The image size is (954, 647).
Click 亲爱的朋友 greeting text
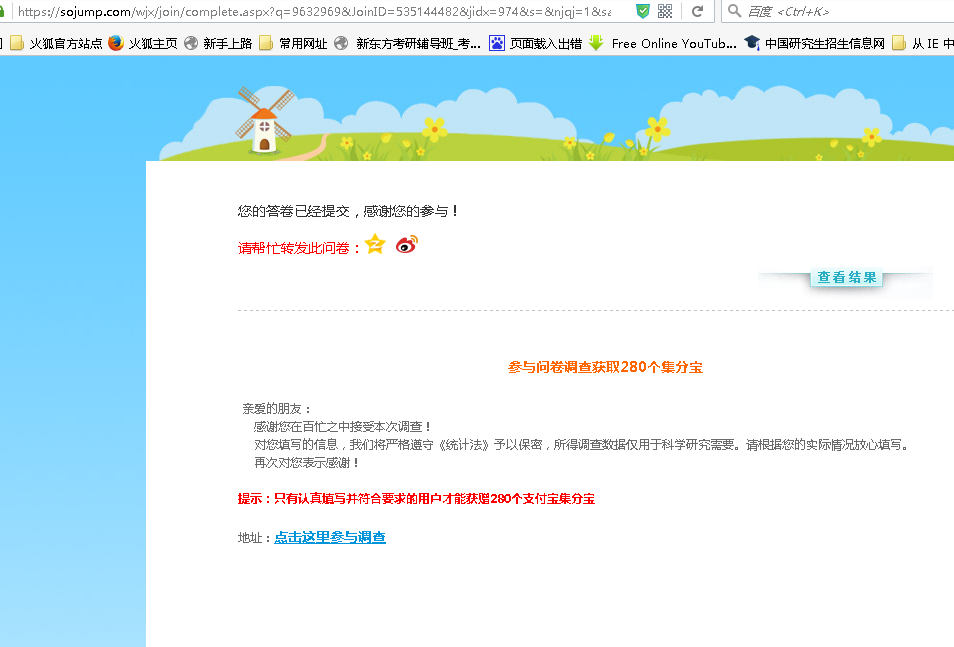coord(277,409)
